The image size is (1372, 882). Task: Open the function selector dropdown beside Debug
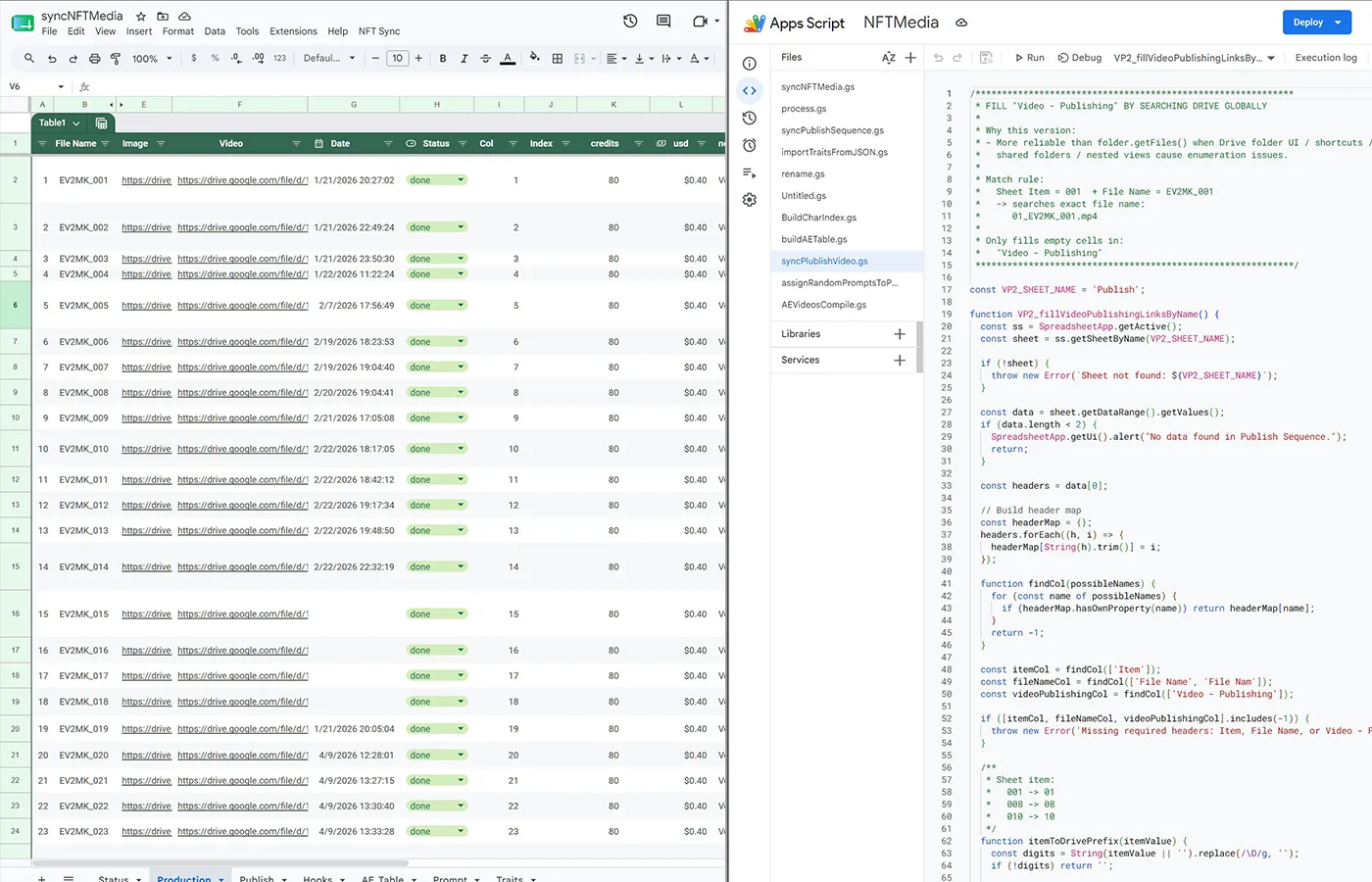point(1195,58)
